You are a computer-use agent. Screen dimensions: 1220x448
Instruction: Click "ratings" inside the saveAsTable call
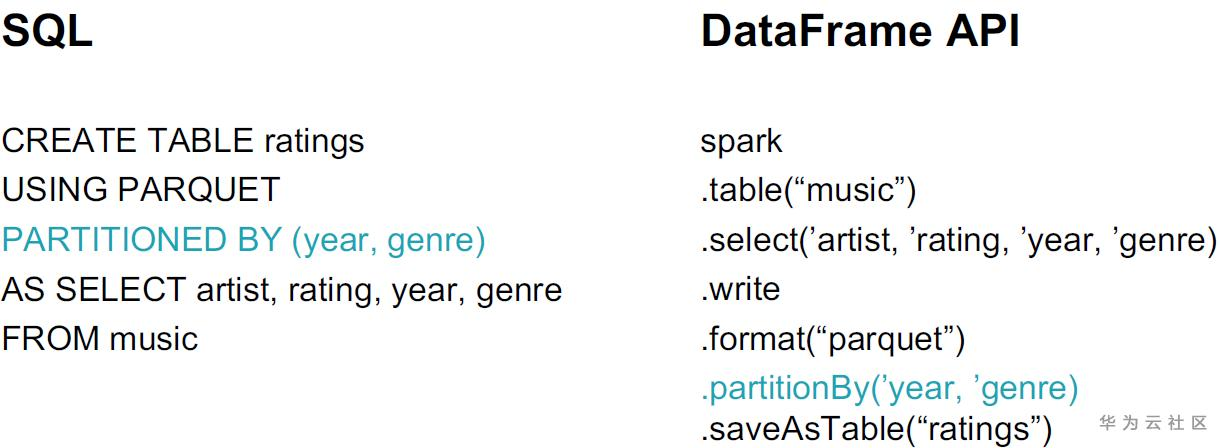pyautogui.click(x=978, y=429)
